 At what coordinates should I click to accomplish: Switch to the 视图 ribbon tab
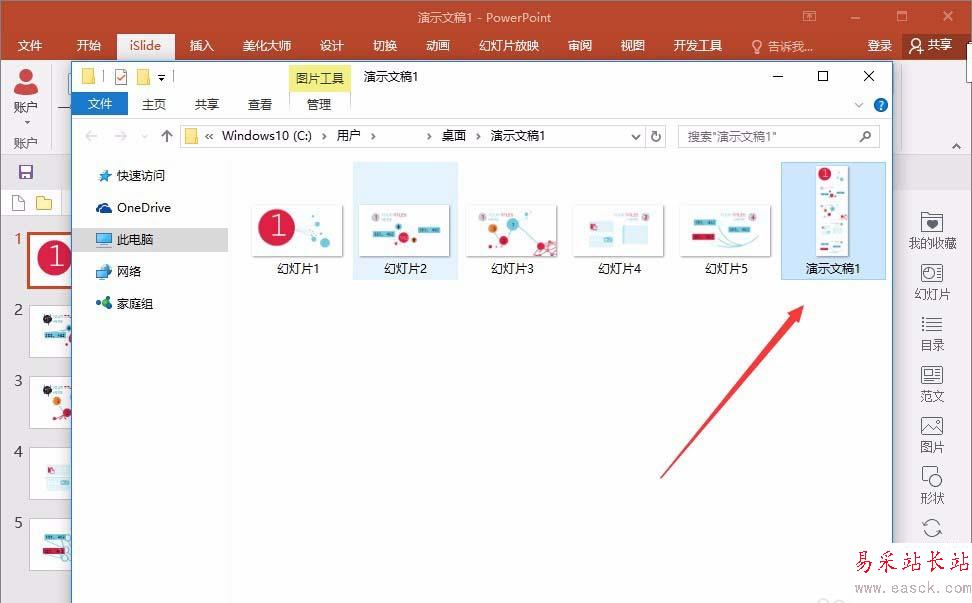point(632,46)
